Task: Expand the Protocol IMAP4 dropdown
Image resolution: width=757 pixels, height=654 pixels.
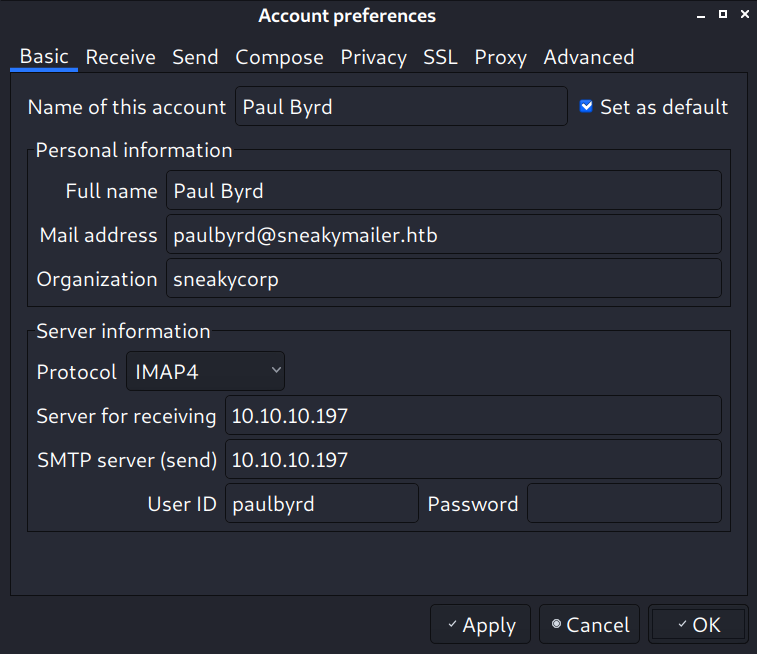Action: click(205, 371)
